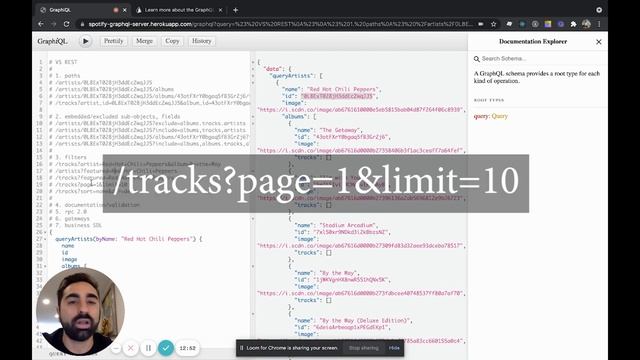Click the 12:52 recording timer
This screenshot has height=360, width=640.
click(x=187, y=348)
